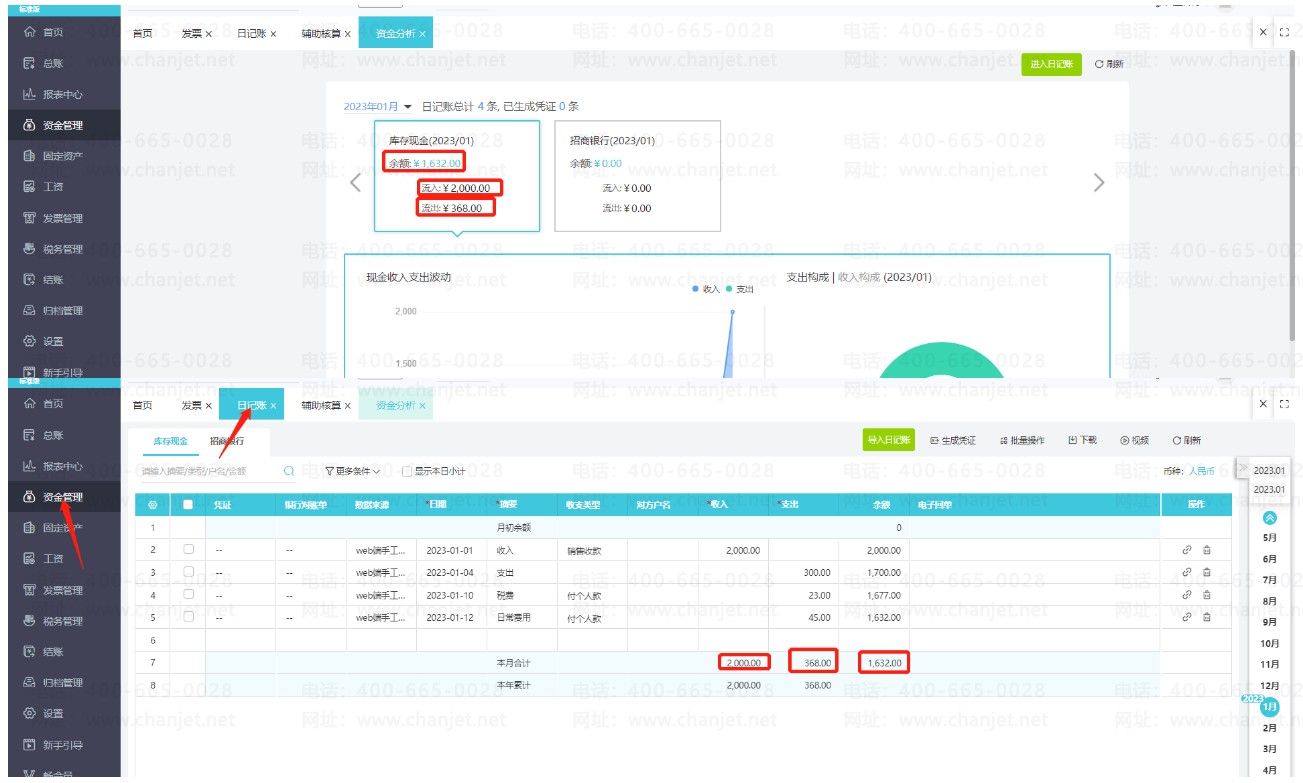Viewport: 1303px width, 783px height.
Task: Click the search magnifier icon beside the filter box
Action: (x=289, y=470)
